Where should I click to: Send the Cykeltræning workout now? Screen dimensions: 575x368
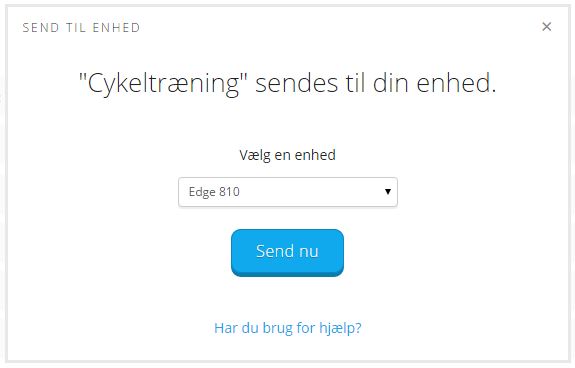coord(288,253)
